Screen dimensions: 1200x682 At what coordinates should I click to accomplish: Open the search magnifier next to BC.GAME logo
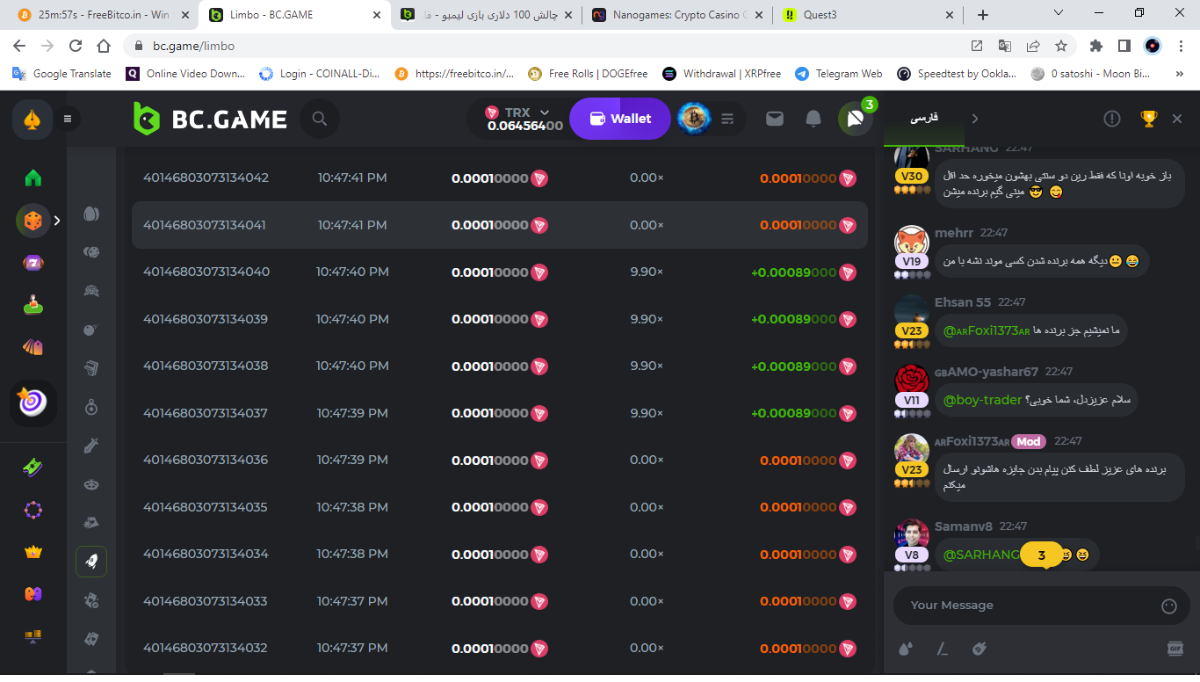(320, 119)
